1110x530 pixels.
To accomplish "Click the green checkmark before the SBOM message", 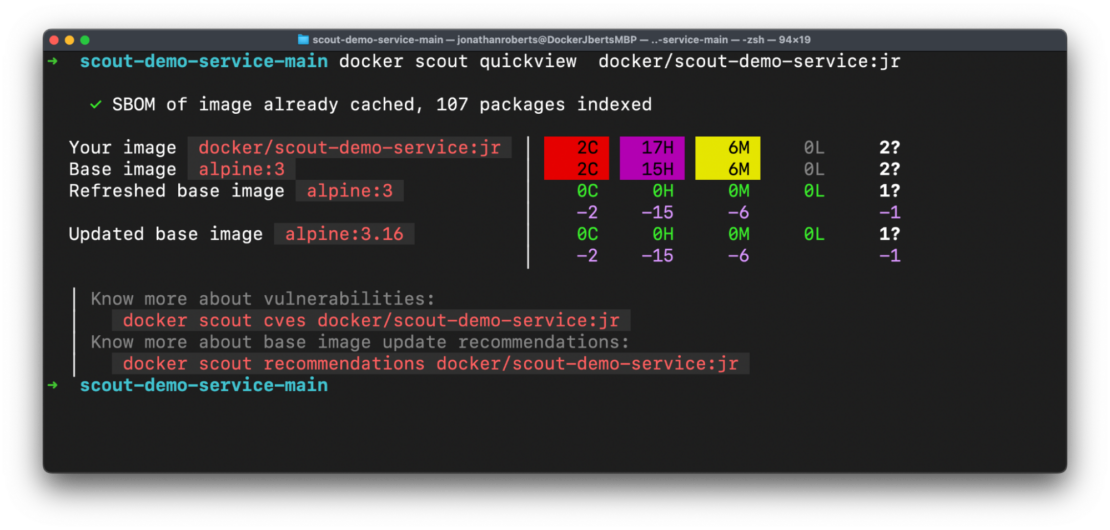I will [96, 104].
